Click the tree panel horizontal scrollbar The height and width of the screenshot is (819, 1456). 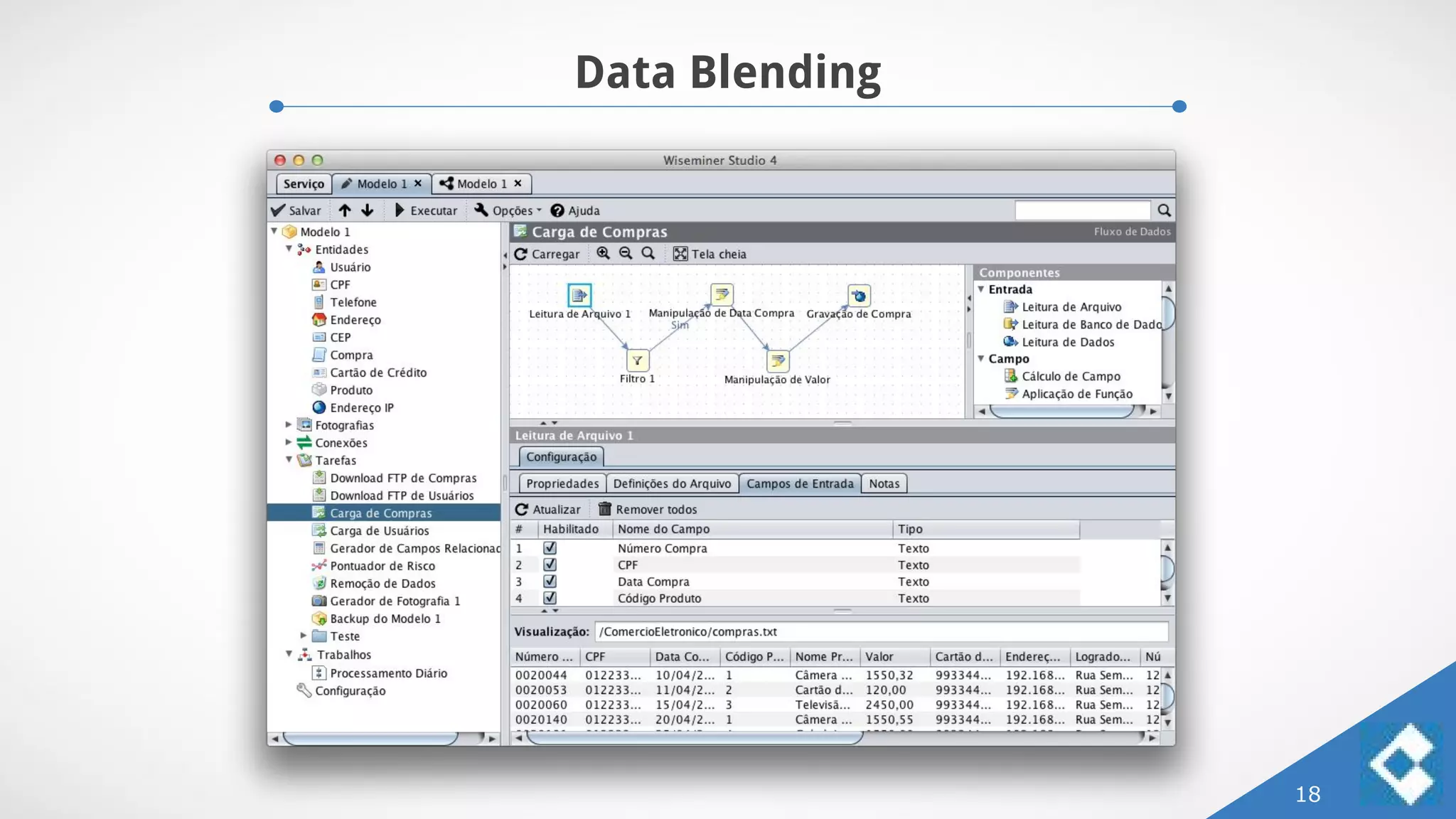370,739
